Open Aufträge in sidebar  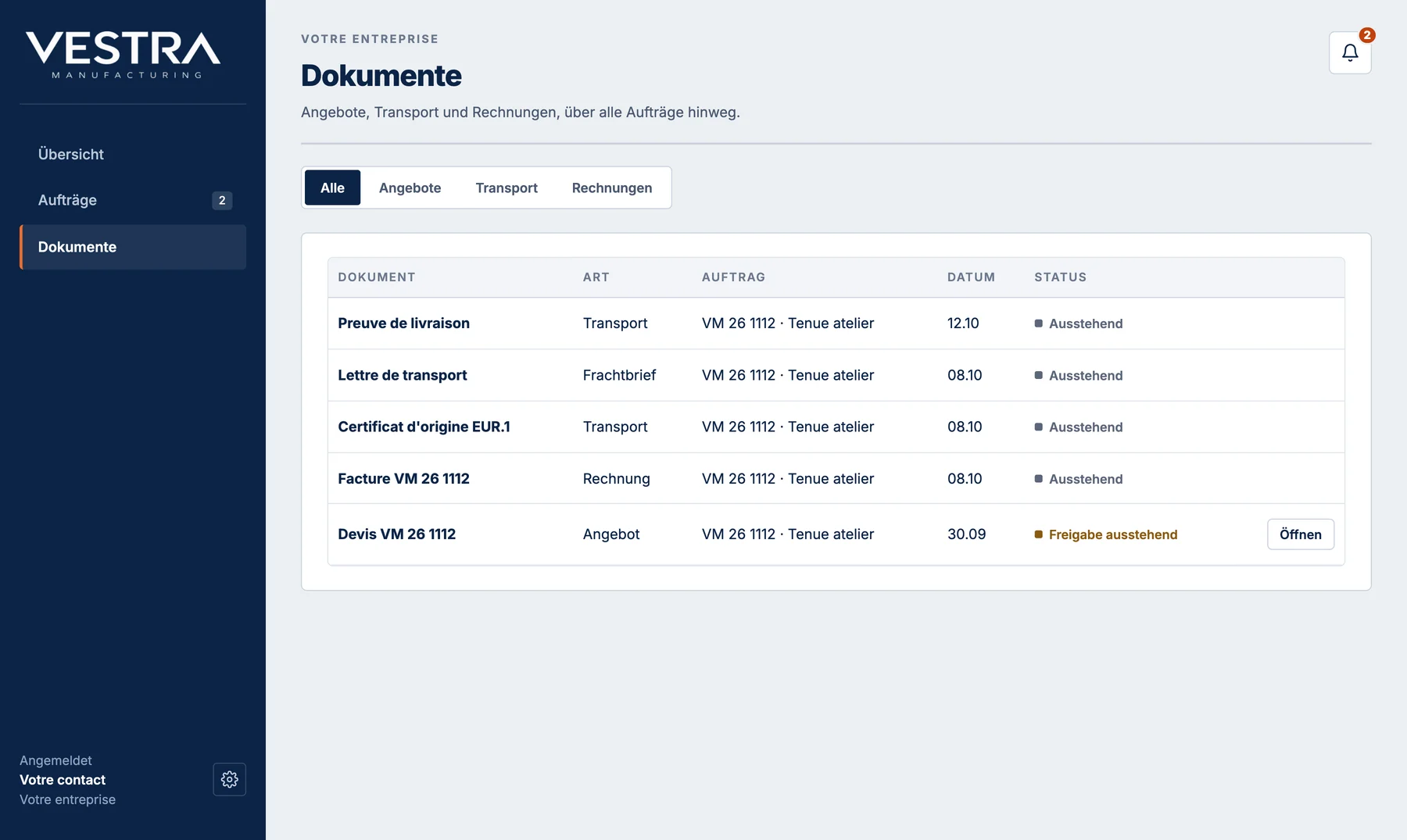point(133,200)
